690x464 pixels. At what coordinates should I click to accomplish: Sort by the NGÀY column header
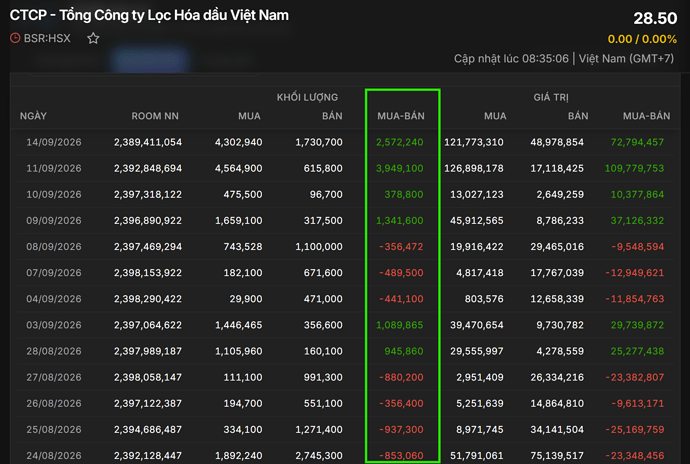33,116
